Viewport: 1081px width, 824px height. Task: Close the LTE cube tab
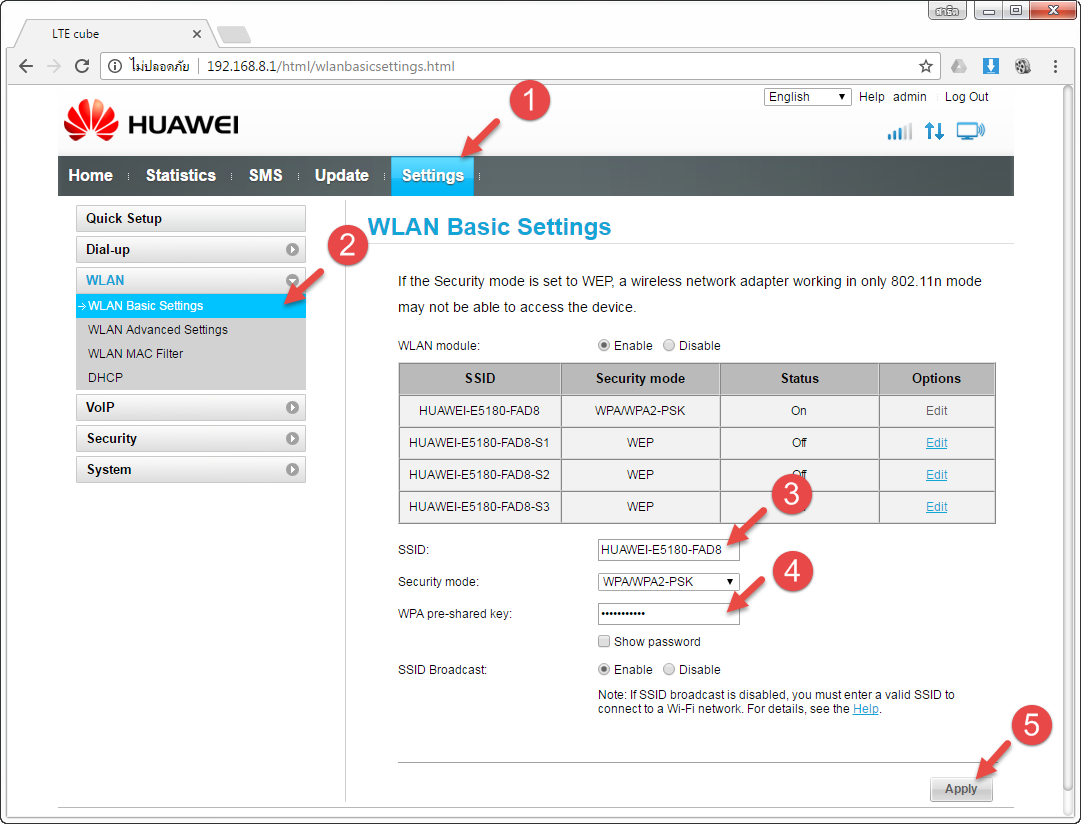196,34
